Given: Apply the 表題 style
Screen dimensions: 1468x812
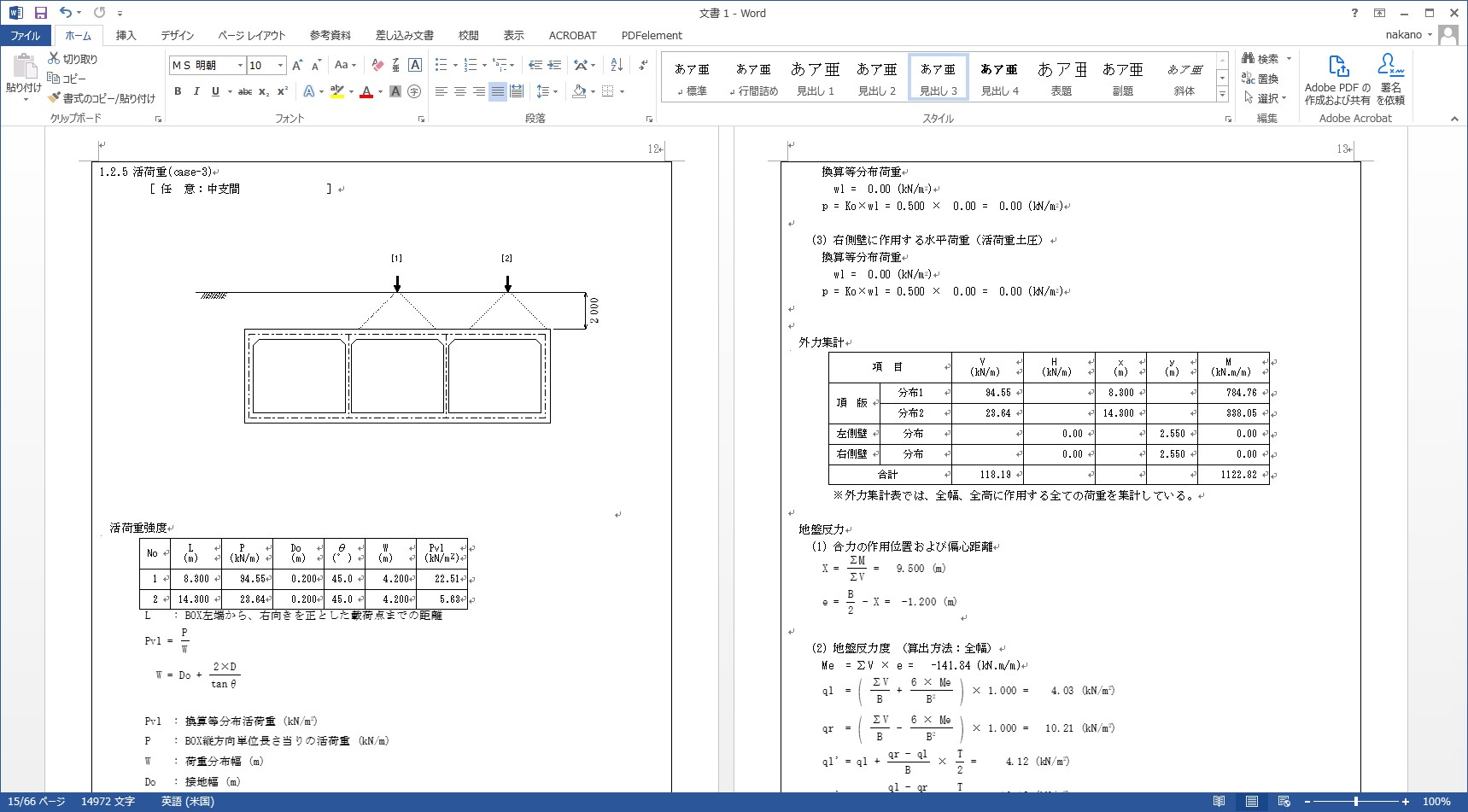Looking at the screenshot, I should (x=1062, y=78).
